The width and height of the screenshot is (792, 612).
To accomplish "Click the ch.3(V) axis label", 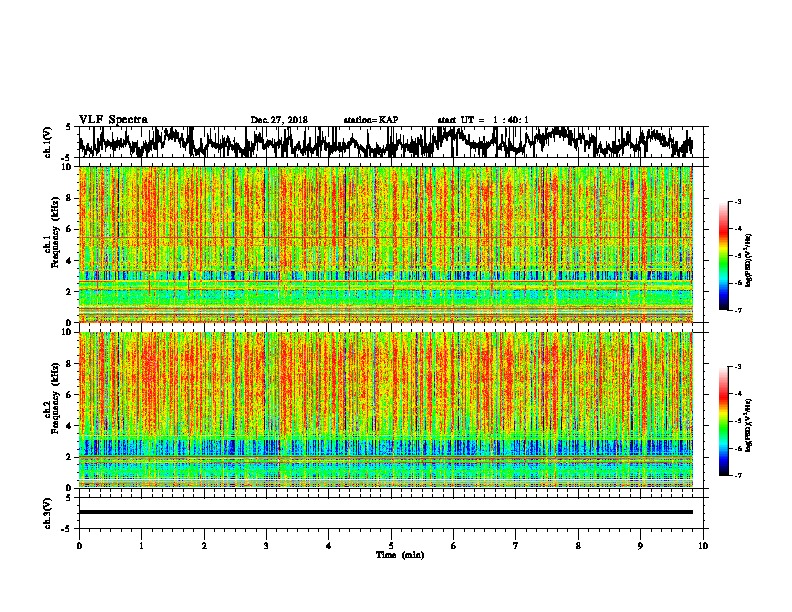I will 47,513.
